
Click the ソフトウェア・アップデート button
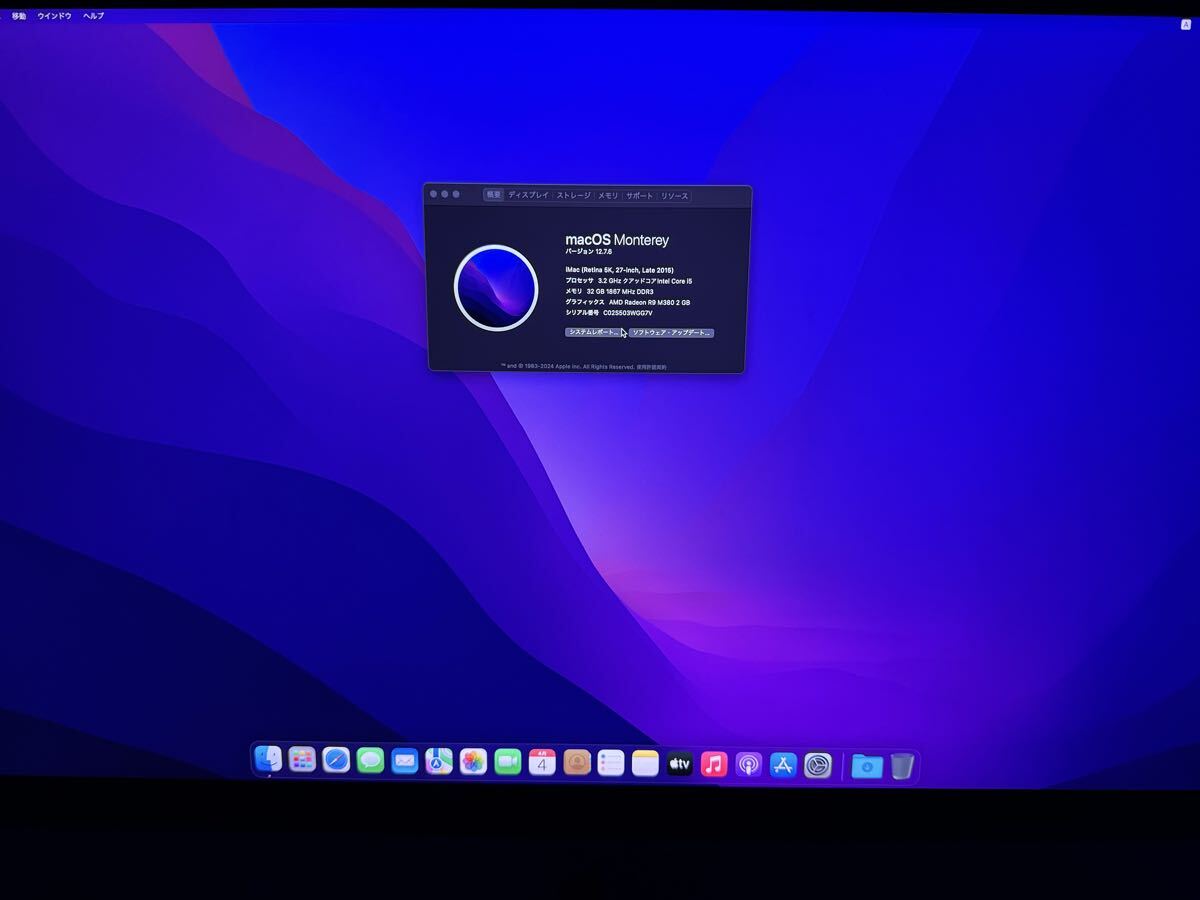click(x=672, y=332)
